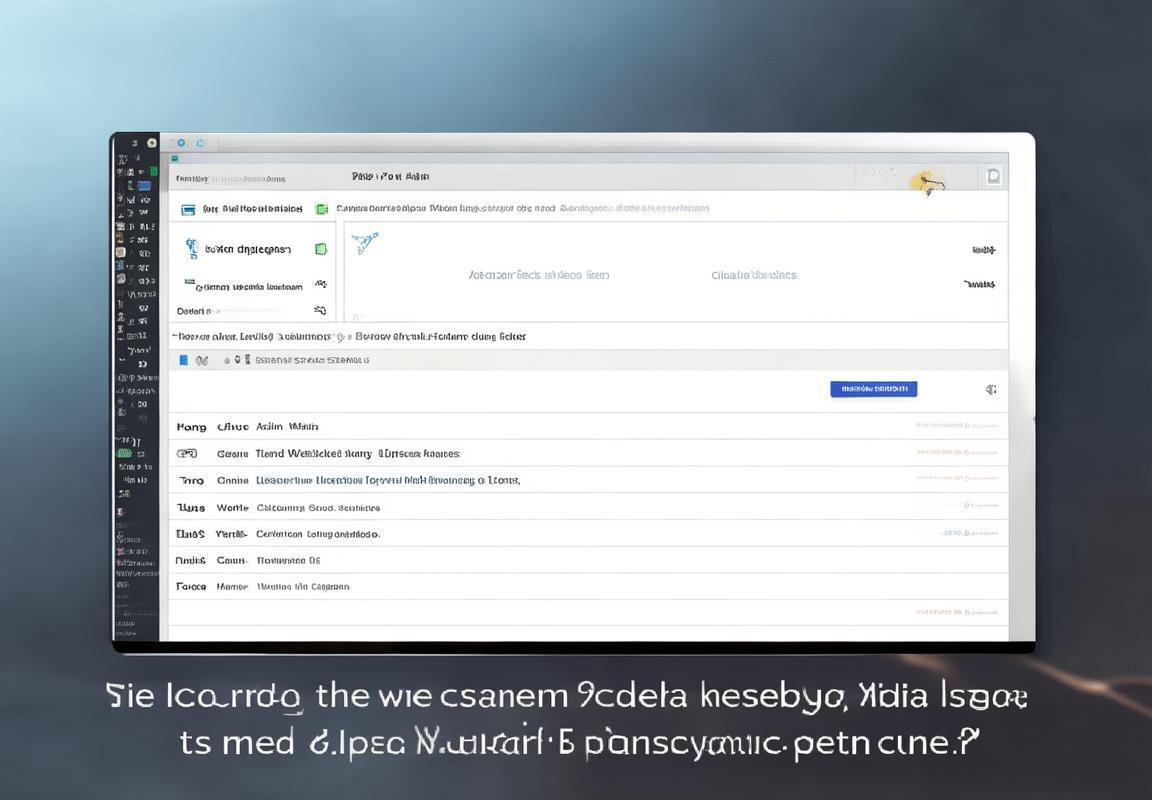Select the blue highlighted item in the dark sidebar
This screenshot has width=1152, height=800.
(x=143, y=186)
